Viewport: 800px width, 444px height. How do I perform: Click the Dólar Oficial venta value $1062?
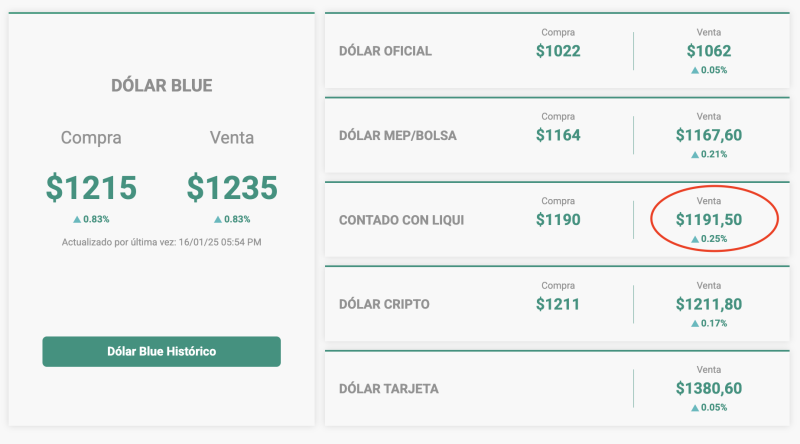tap(709, 51)
